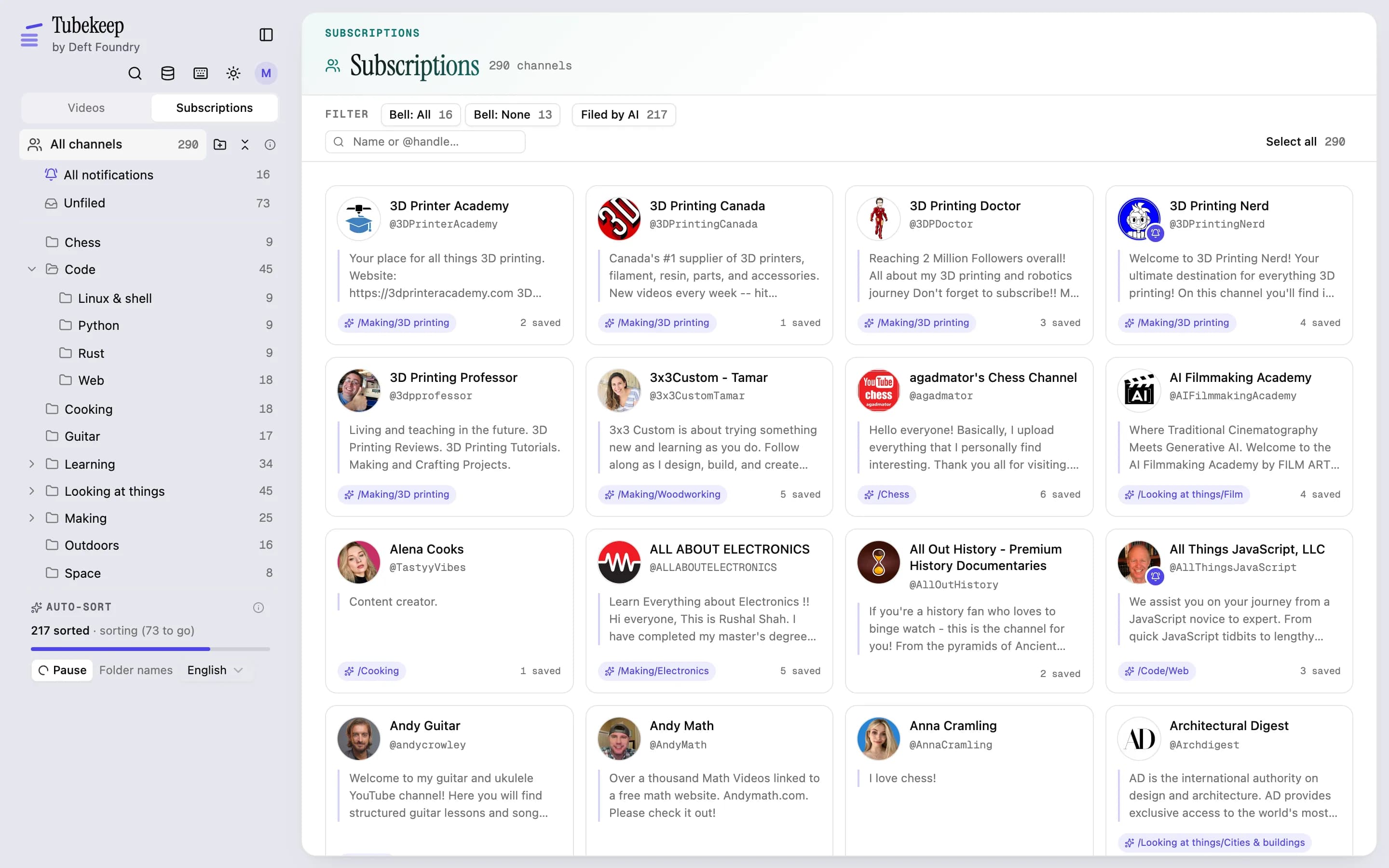Switch to the Subscriptions tab

coord(214,108)
